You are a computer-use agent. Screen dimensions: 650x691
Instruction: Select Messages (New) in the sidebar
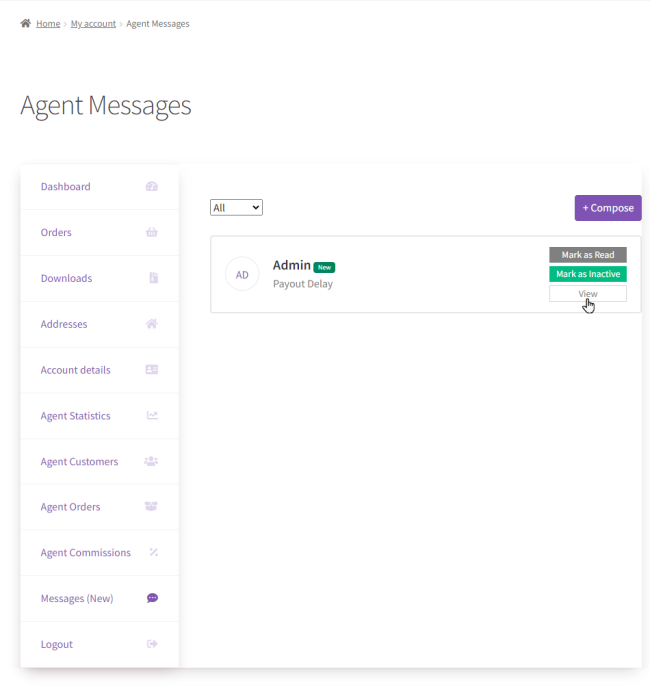click(77, 598)
